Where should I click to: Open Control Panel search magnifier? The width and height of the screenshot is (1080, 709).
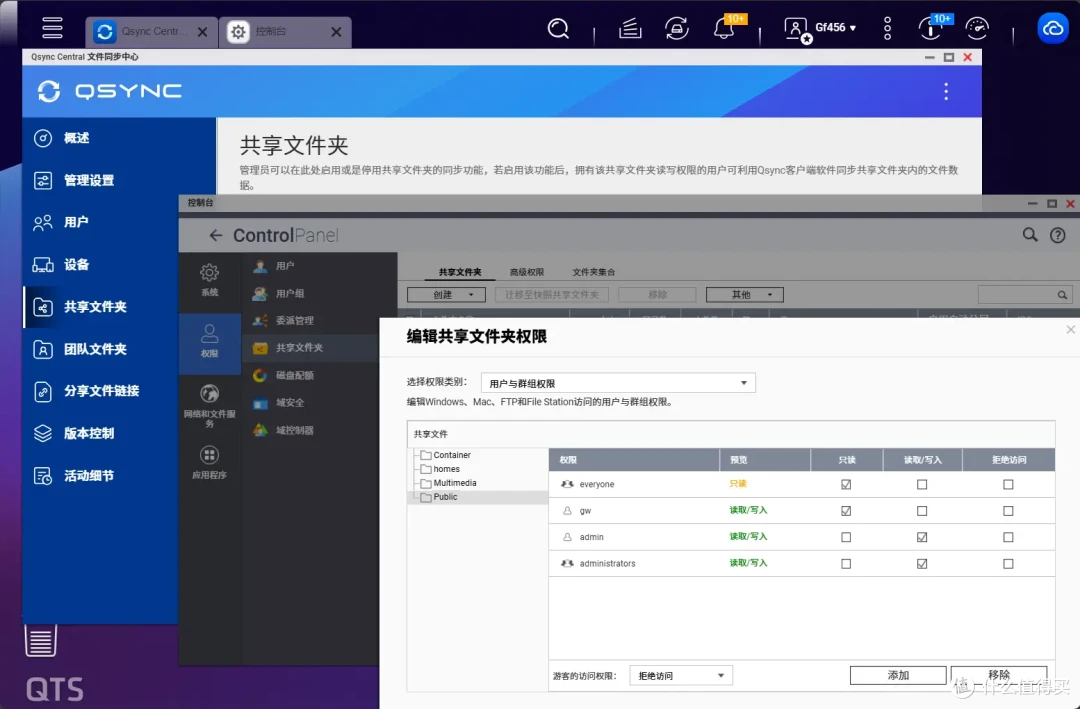click(x=1030, y=235)
